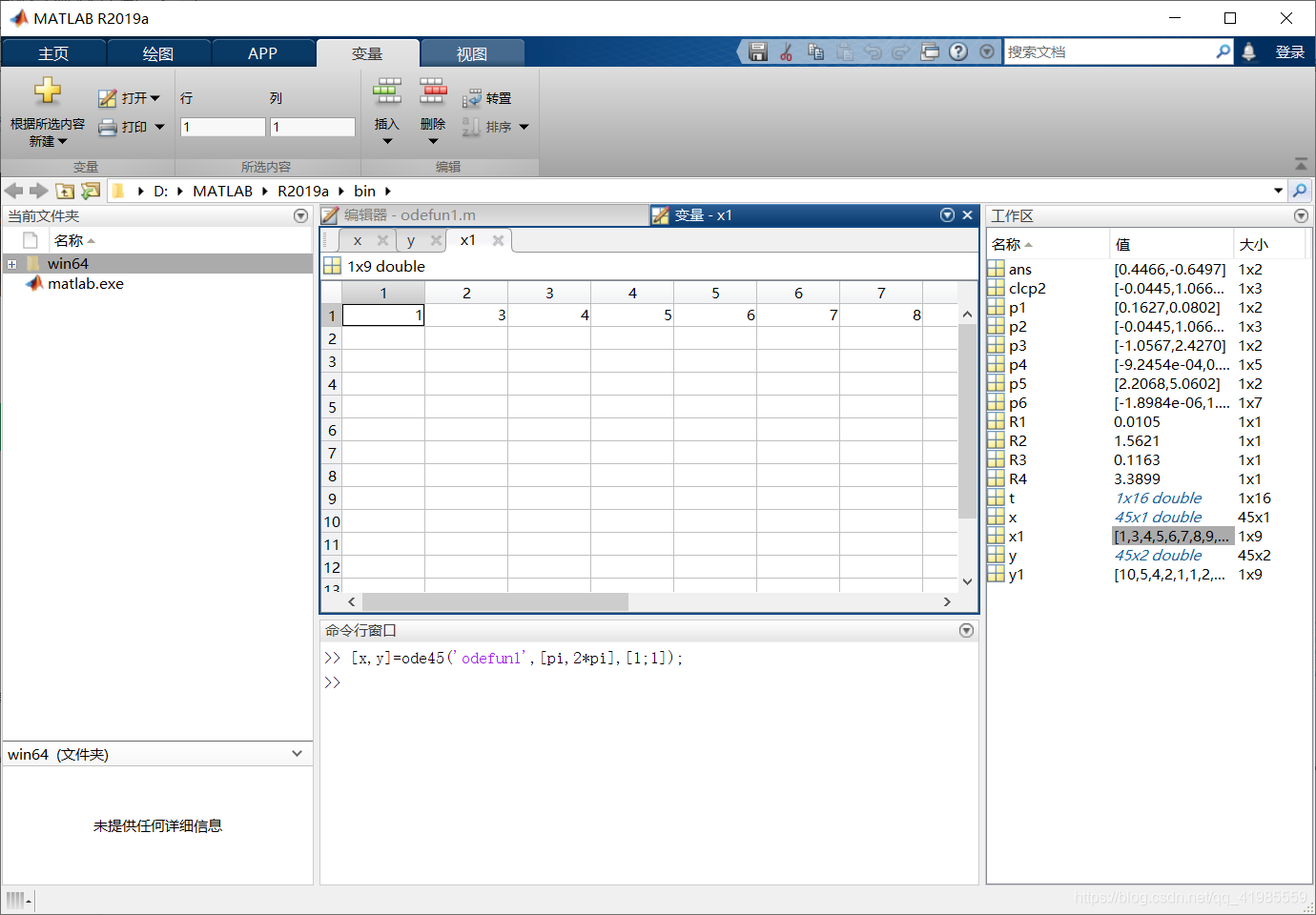
Task: Click the redo arrow icon
Action: 901,52
